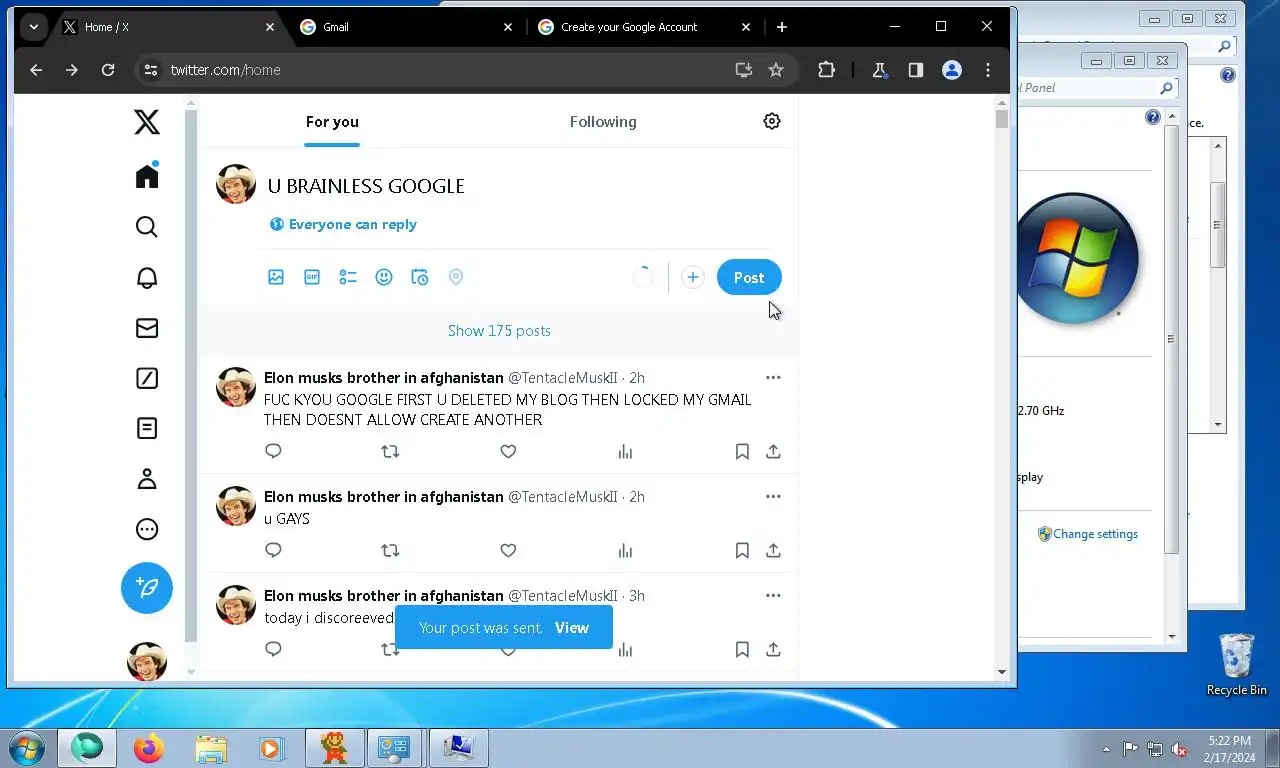Image resolution: width=1280 pixels, height=768 pixels.
Task: Add a GIF to the post
Action: (x=312, y=277)
